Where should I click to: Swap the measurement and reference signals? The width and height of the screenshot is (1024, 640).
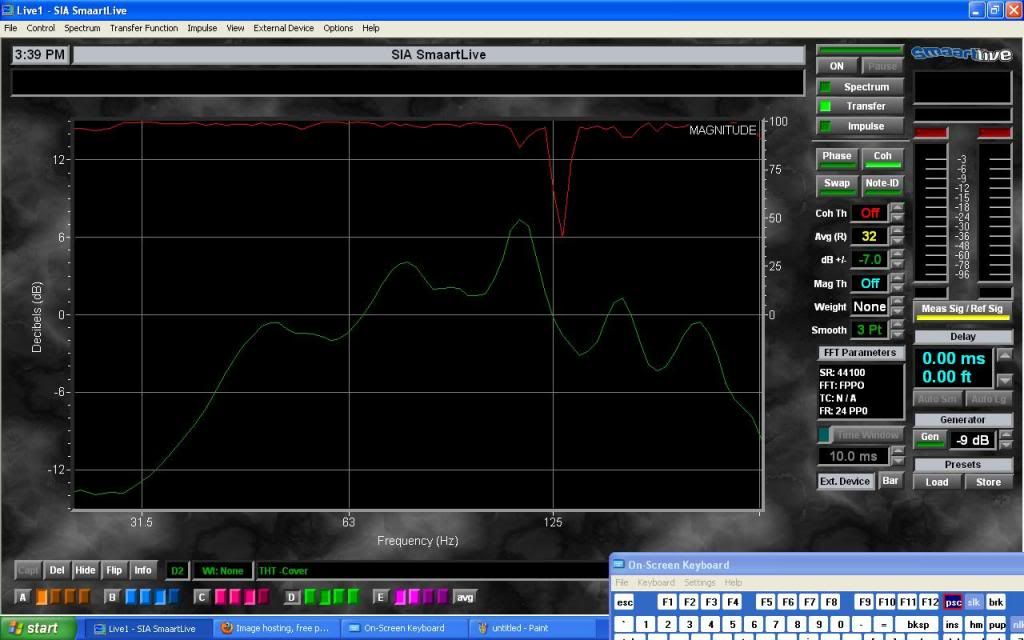click(836, 184)
